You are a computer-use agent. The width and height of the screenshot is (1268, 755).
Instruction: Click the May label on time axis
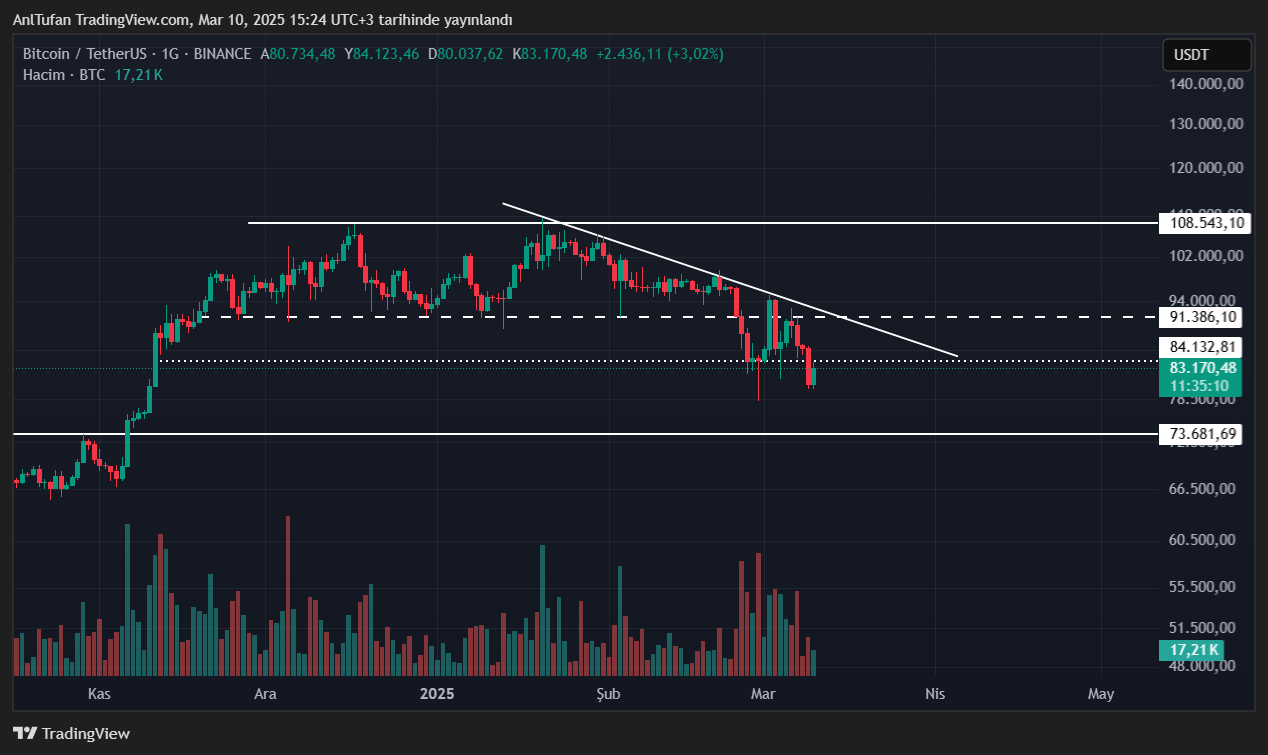(1101, 693)
